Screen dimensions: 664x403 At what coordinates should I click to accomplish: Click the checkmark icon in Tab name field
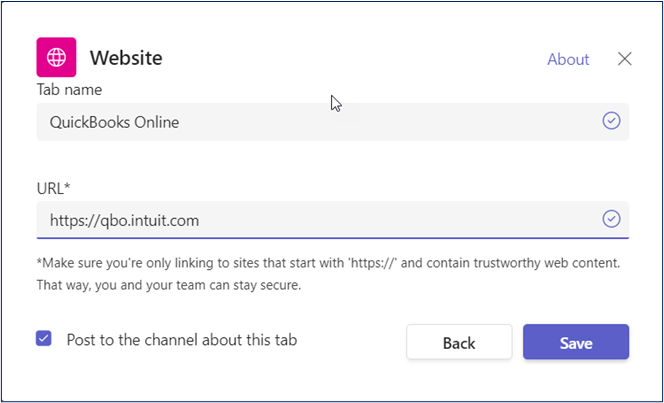click(x=611, y=121)
